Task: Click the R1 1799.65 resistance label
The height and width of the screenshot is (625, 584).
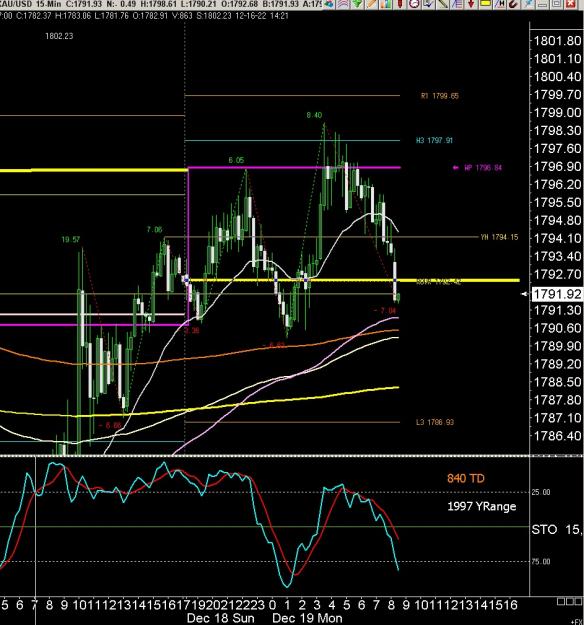Action: click(440, 96)
